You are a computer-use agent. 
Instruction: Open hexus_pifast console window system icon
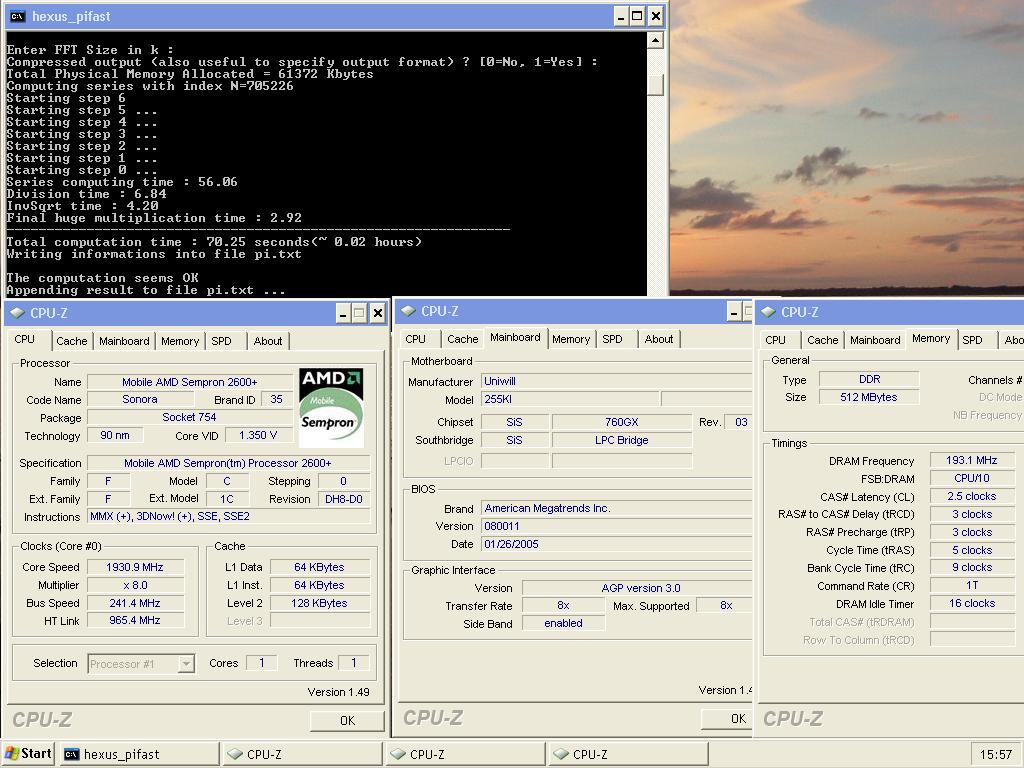[18, 16]
